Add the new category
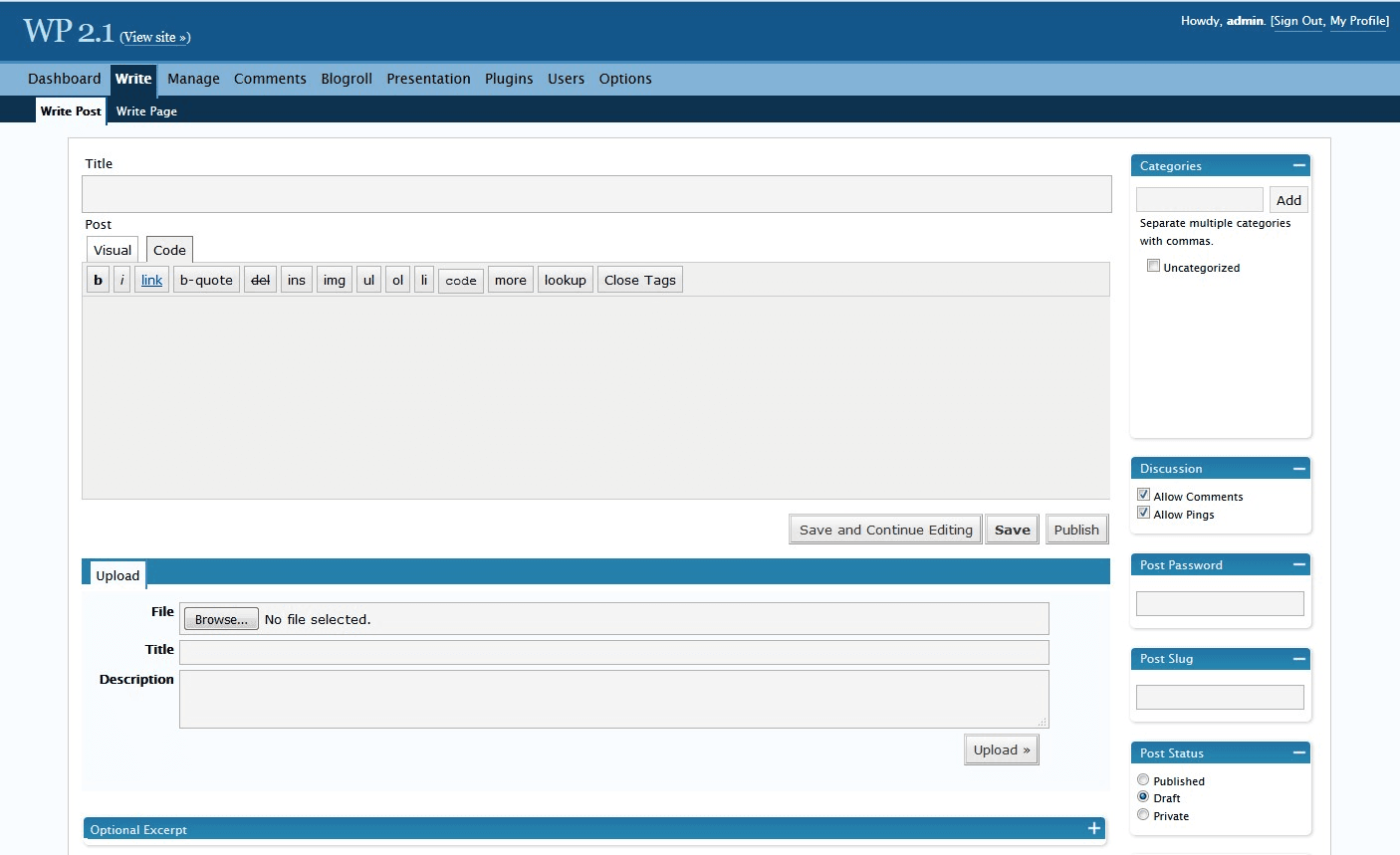 tap(1288, 200)
